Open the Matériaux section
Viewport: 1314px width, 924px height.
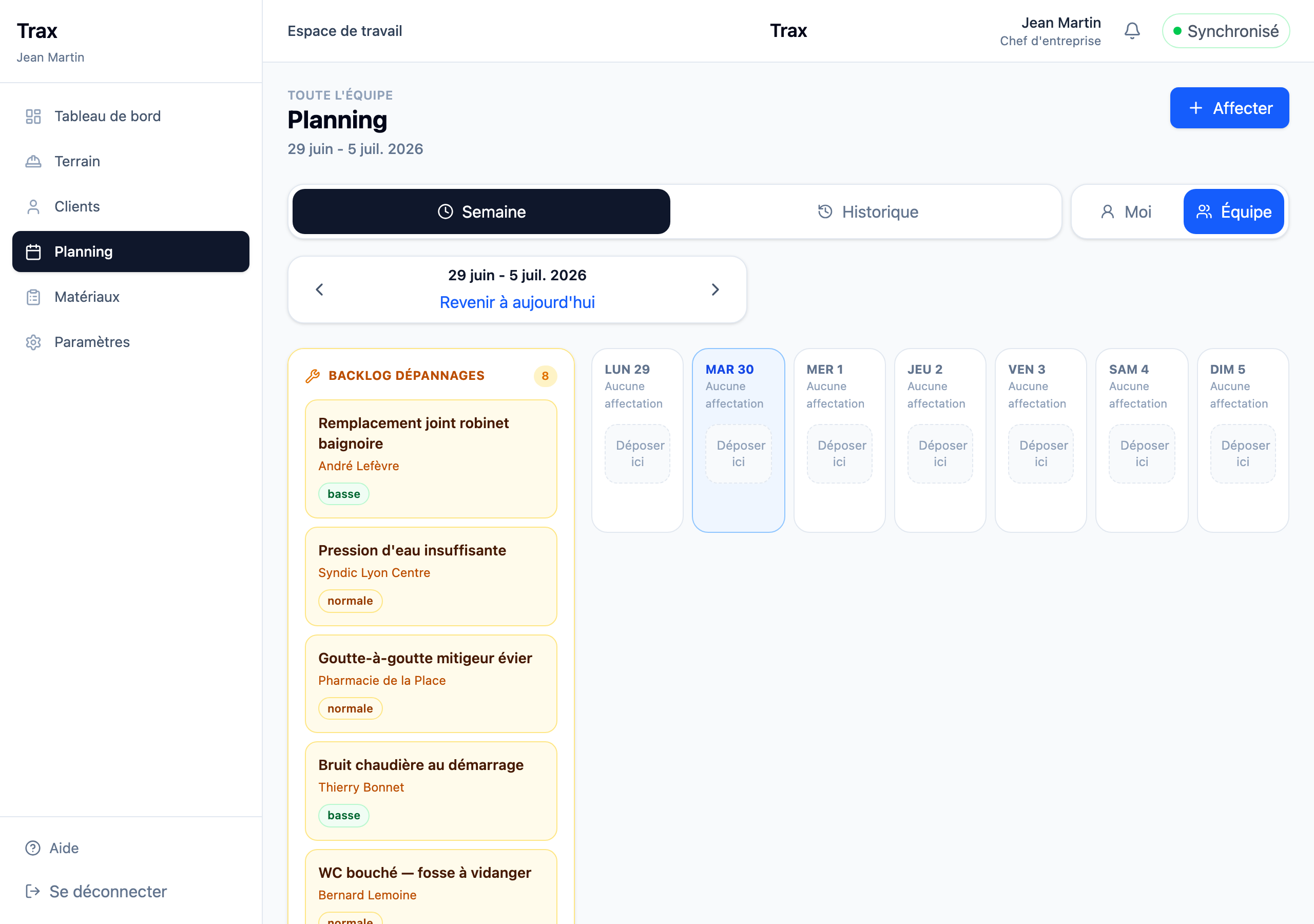tap(131, 297)
